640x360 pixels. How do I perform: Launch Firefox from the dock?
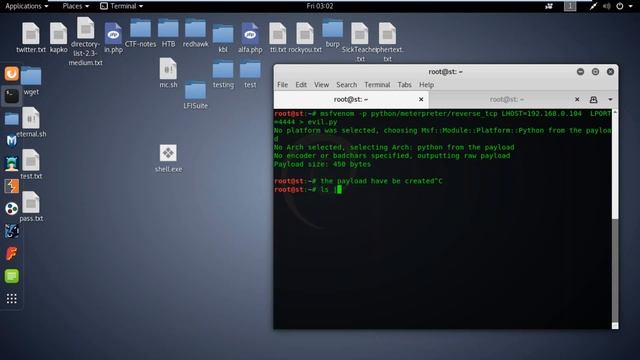(x=11, y=73)
